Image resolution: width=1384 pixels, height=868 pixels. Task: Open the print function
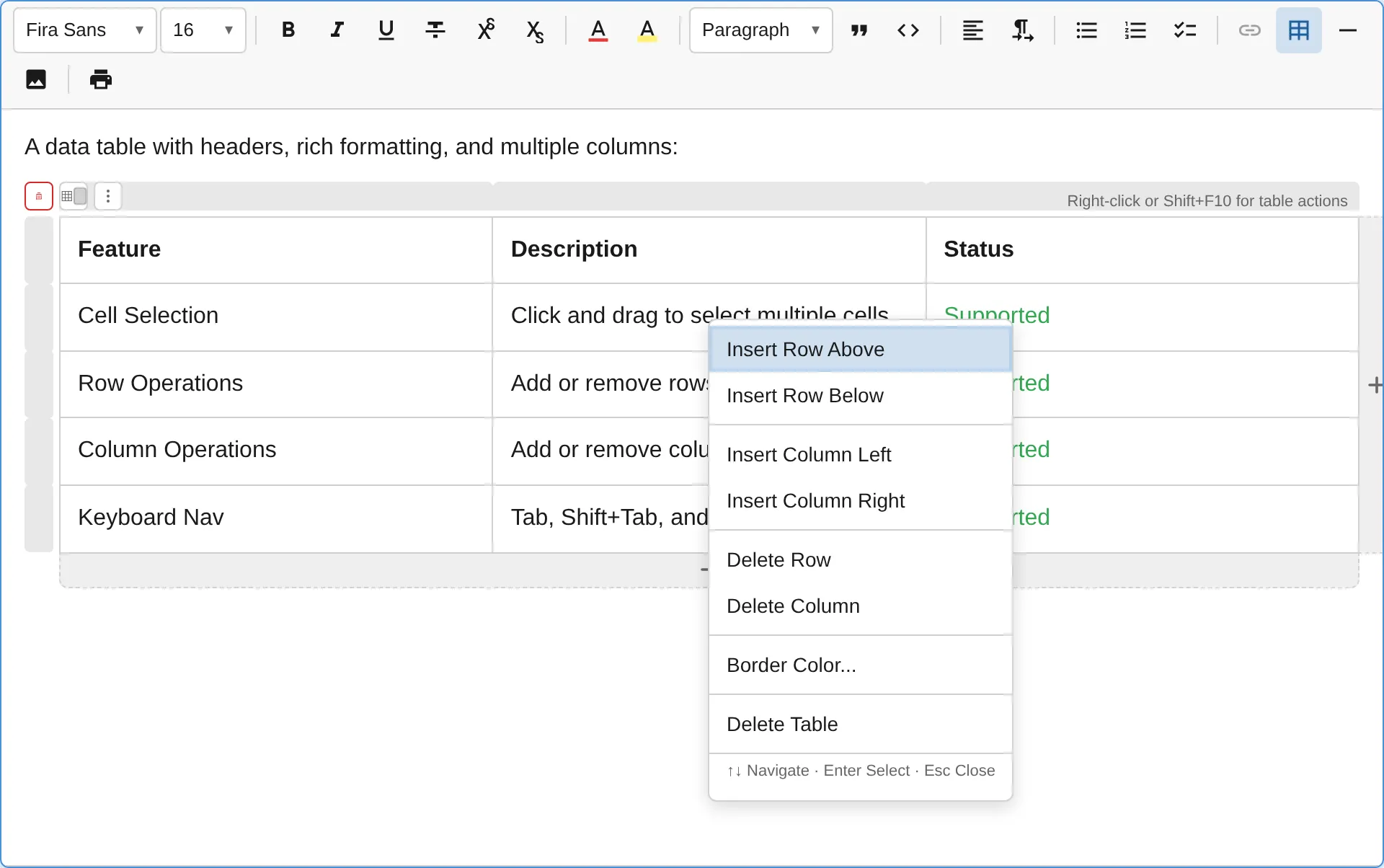[100, 79]
